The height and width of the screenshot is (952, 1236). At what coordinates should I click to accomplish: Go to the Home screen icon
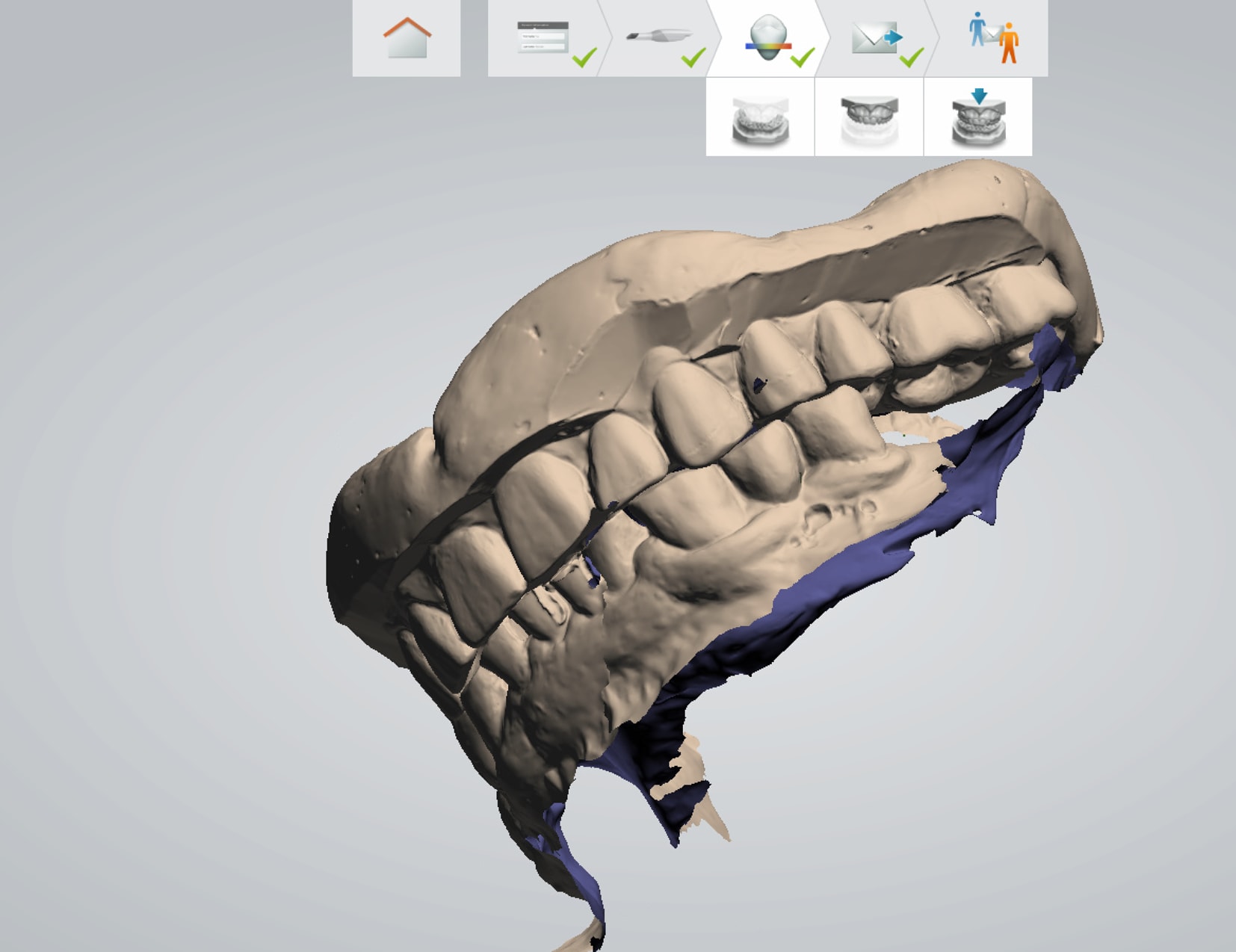[407, 38]
